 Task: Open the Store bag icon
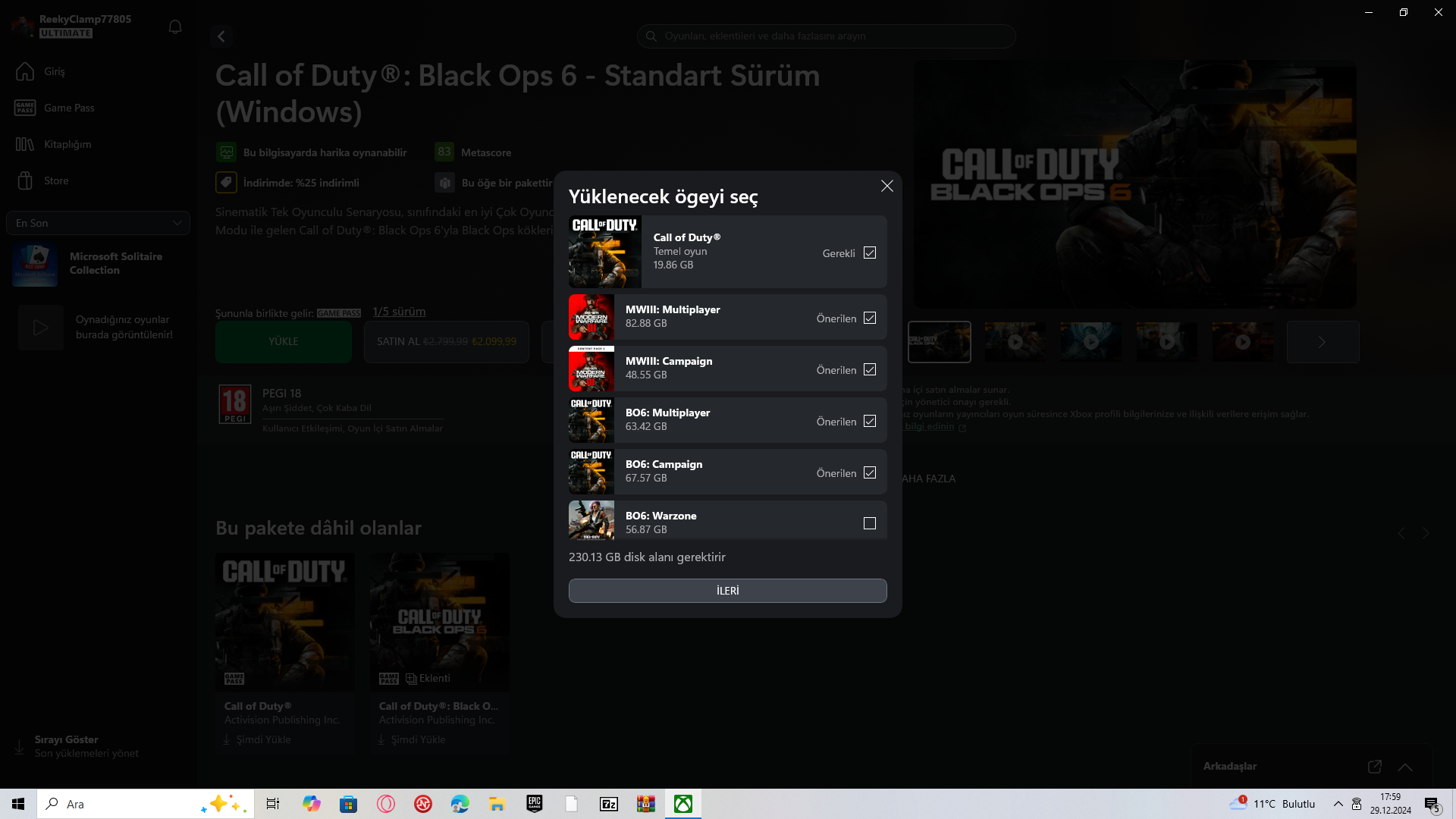(x=25, y=180)
